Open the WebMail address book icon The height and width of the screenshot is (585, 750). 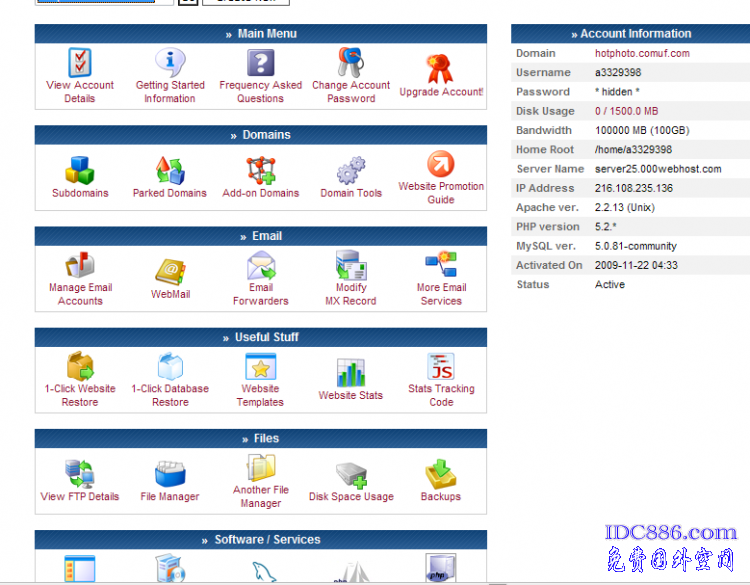[x=170, y=271]
